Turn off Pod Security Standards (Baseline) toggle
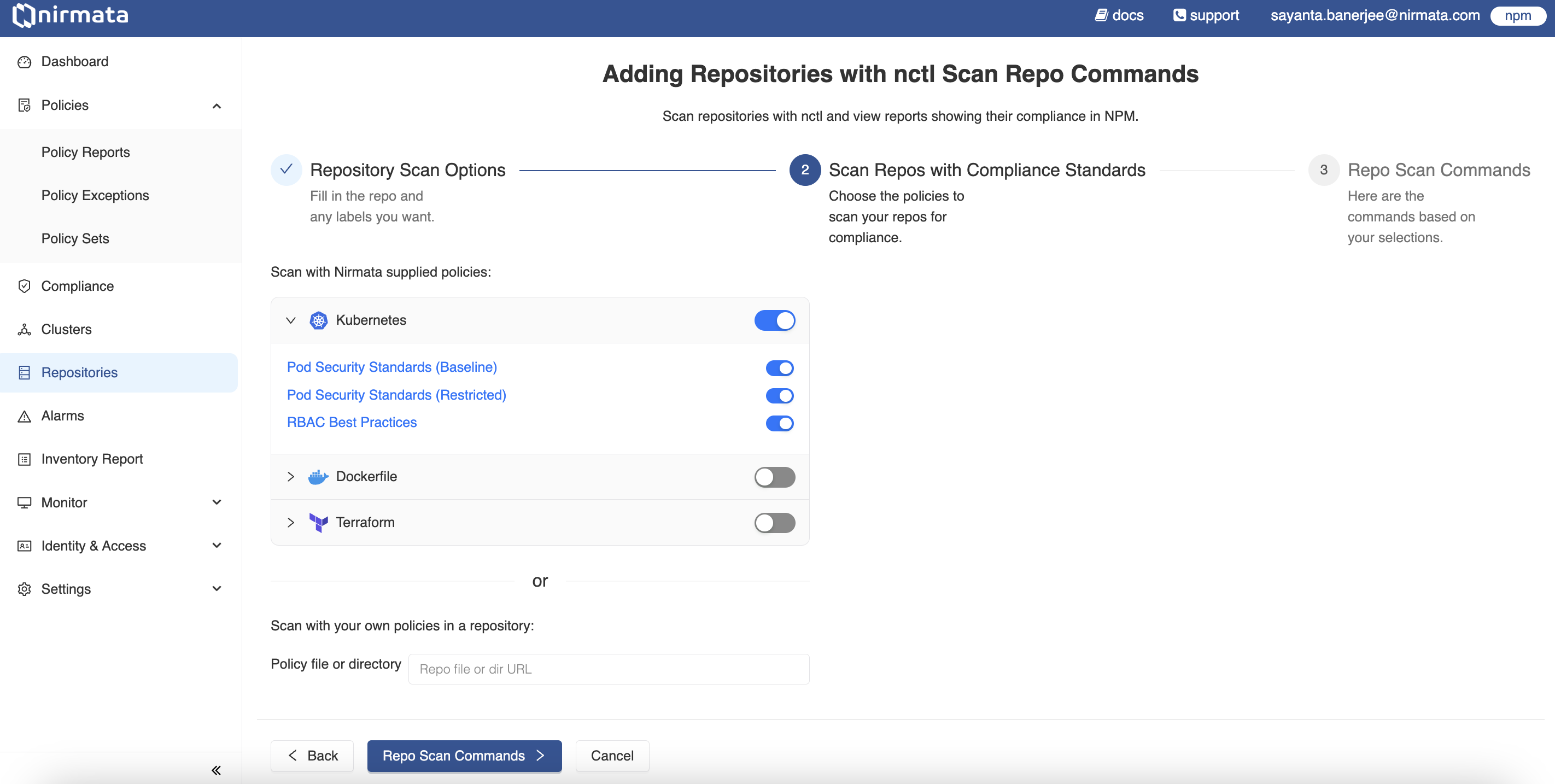Screen dimensions: 1555x784 click(x=779, y=367)
